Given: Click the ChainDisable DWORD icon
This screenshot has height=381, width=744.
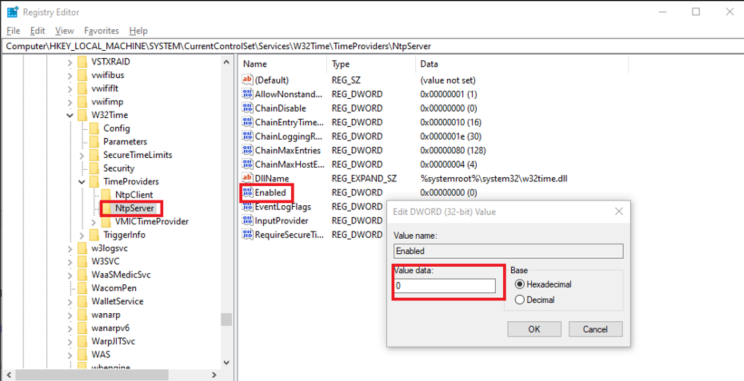Looking at the screenshot, I should [248, 108].
